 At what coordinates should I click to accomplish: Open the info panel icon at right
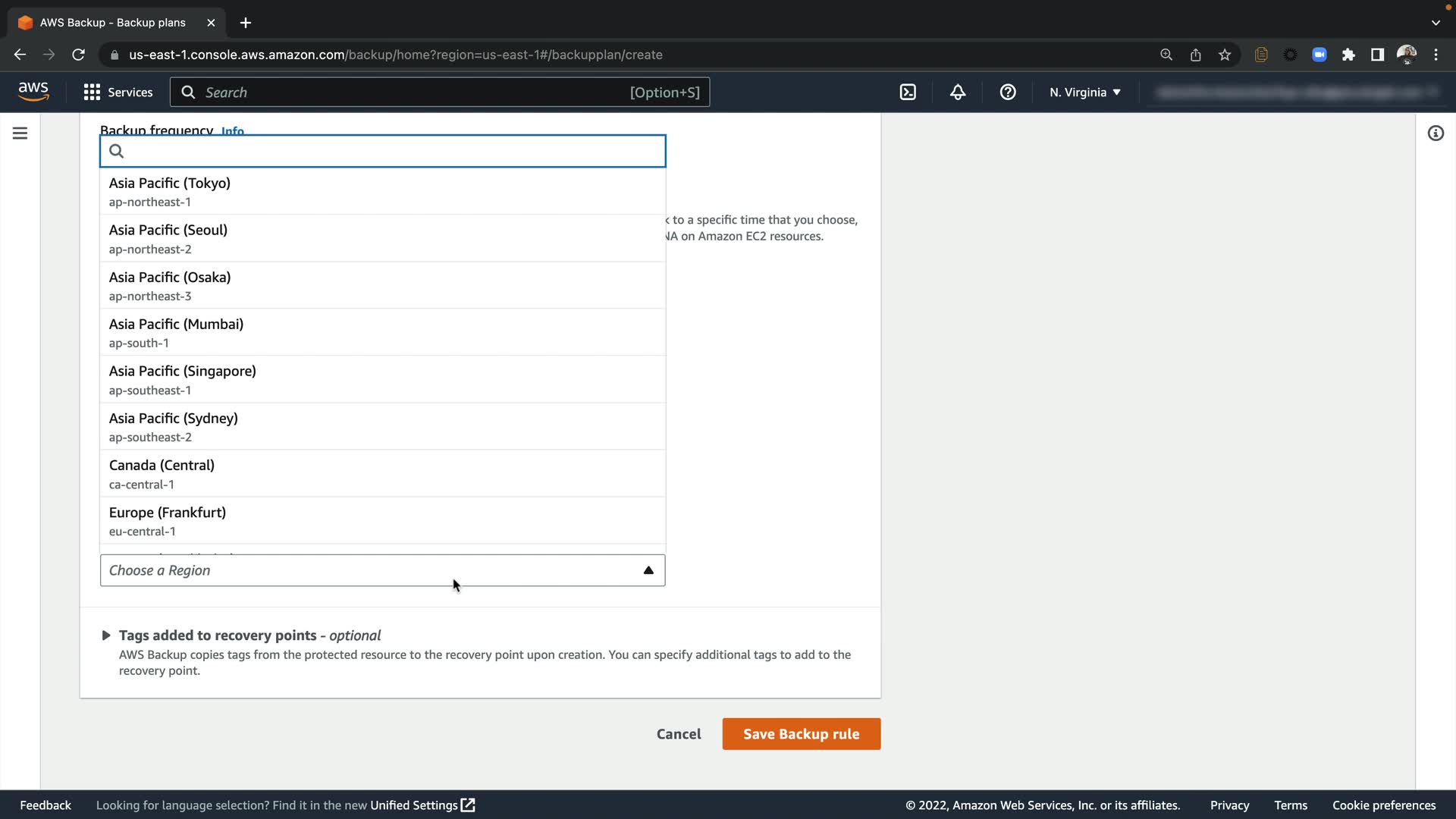tap(1436, 133)
